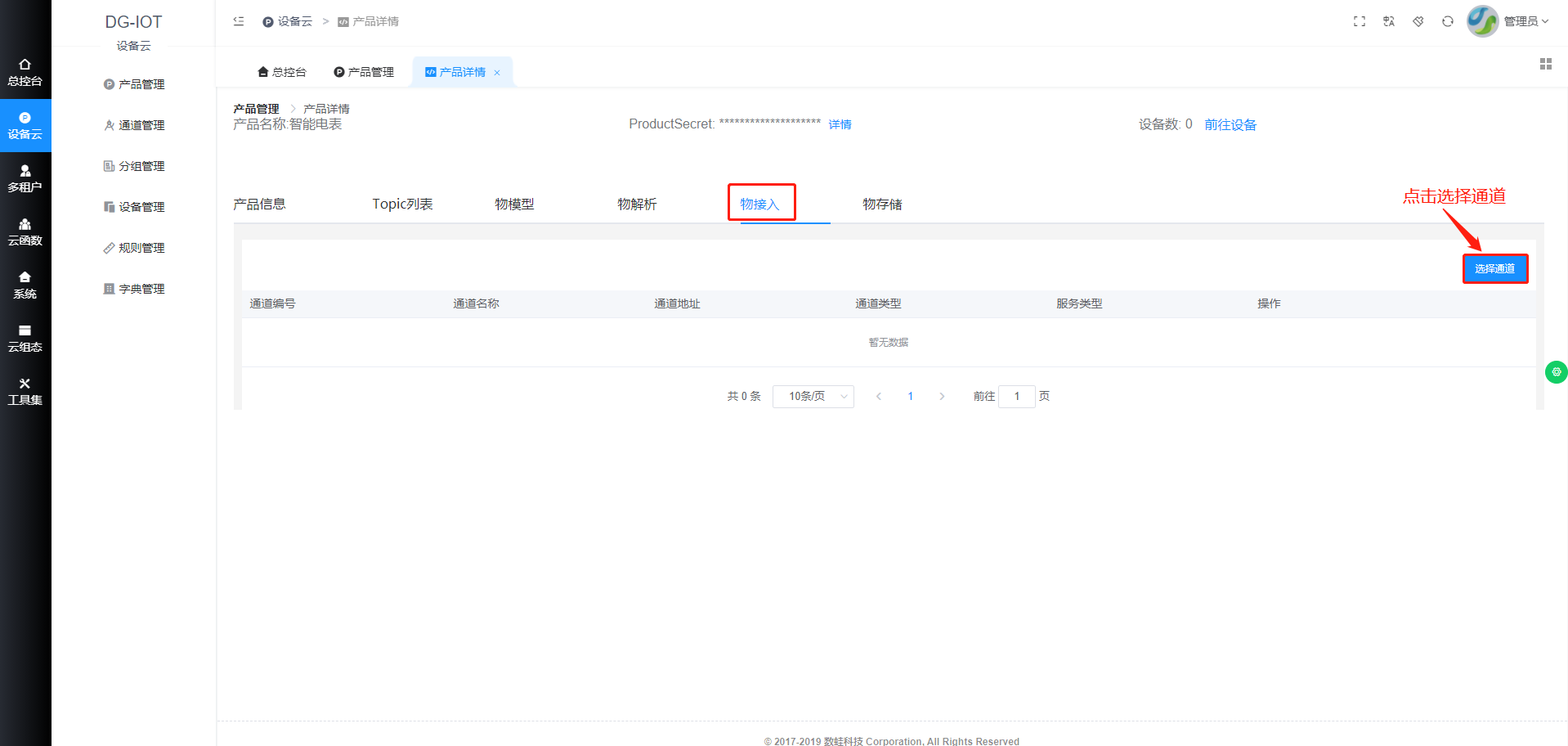Click the green floating settings button

(x=1557, y=372)
